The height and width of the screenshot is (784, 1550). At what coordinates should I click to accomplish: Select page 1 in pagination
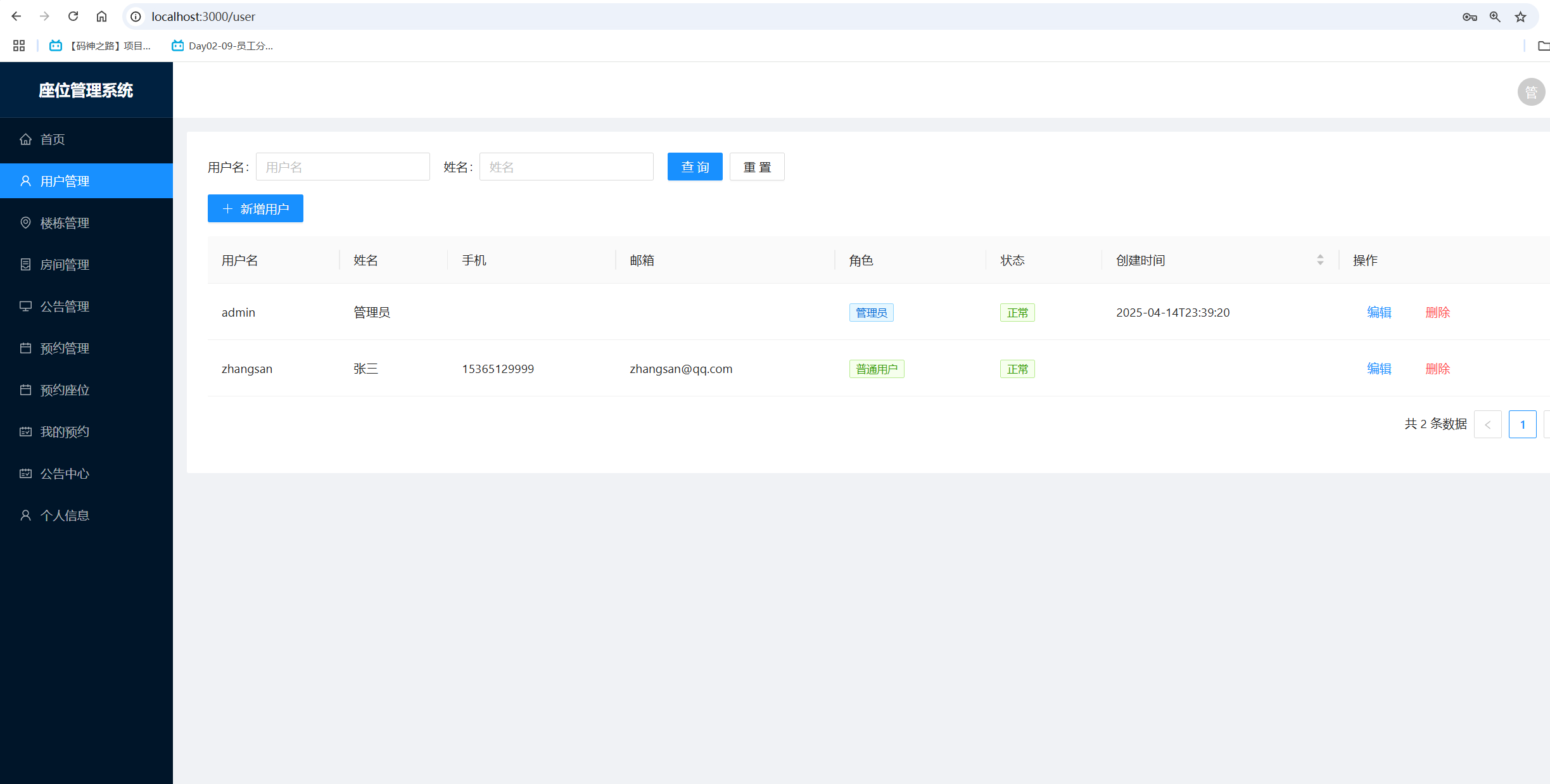coord(1522,425)
